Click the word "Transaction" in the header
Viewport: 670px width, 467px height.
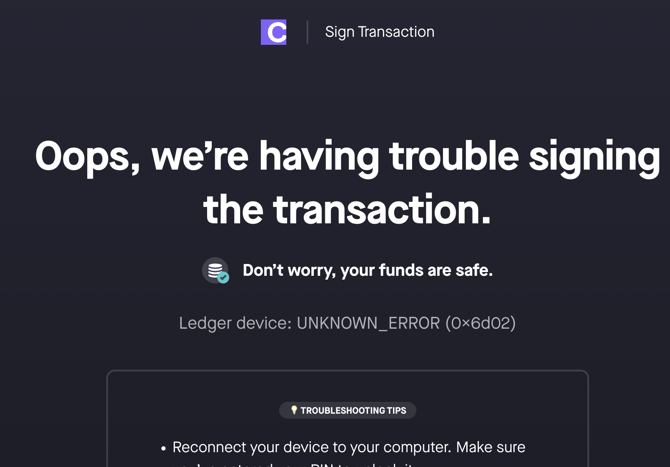(397, 32)
